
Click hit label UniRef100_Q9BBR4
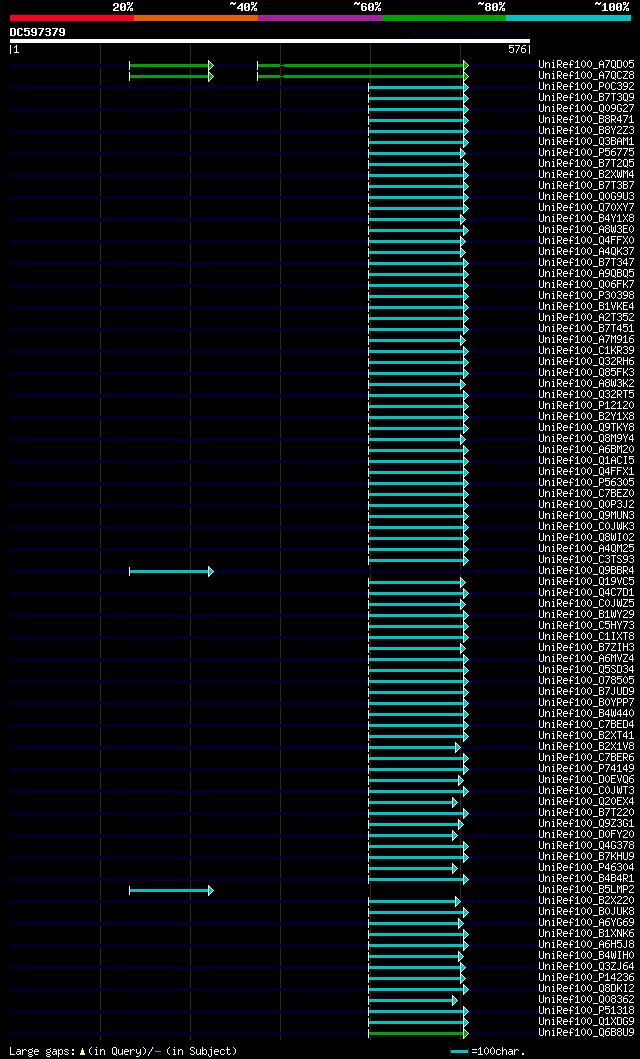point(586,570)
